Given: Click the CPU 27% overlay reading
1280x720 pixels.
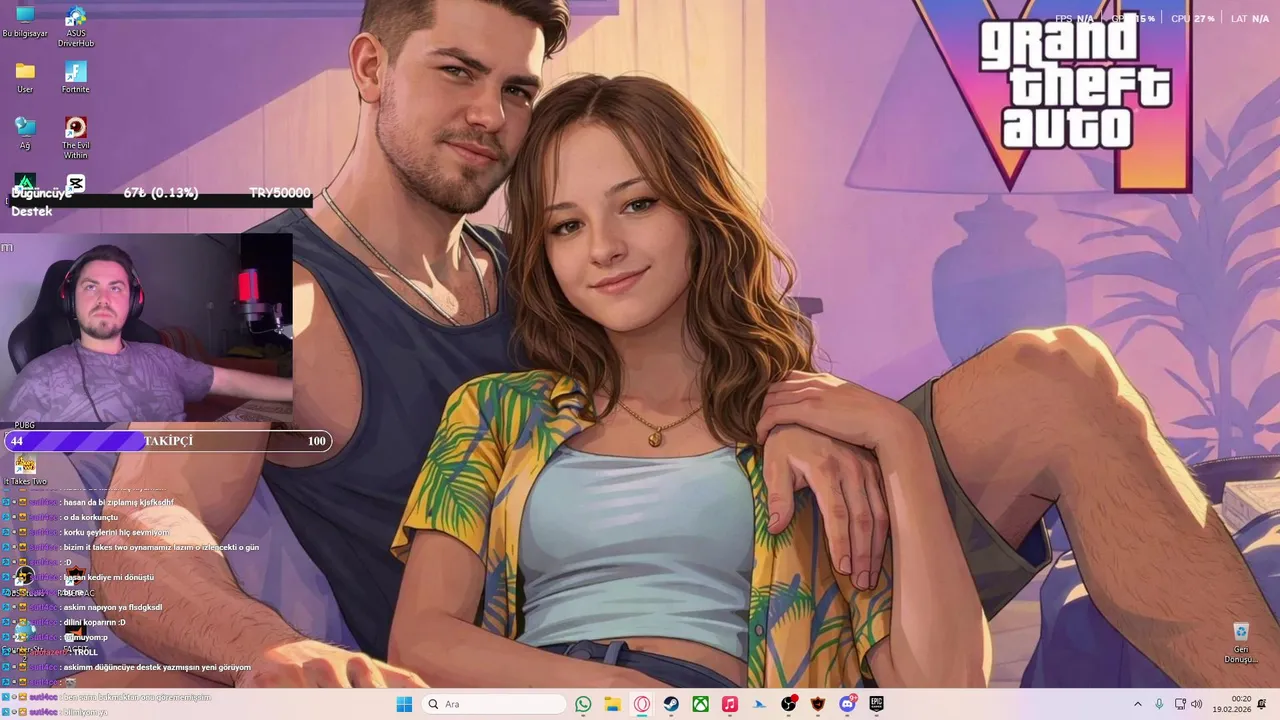Looking at the screenshot, I should tap(1193, 19).
